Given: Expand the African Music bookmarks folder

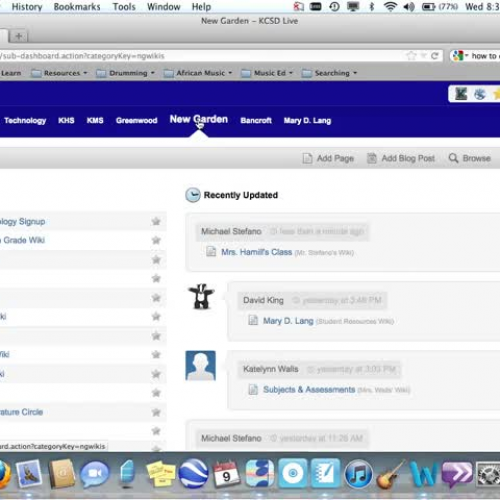Looking at the screenshot, I should [x=198, y=73].
